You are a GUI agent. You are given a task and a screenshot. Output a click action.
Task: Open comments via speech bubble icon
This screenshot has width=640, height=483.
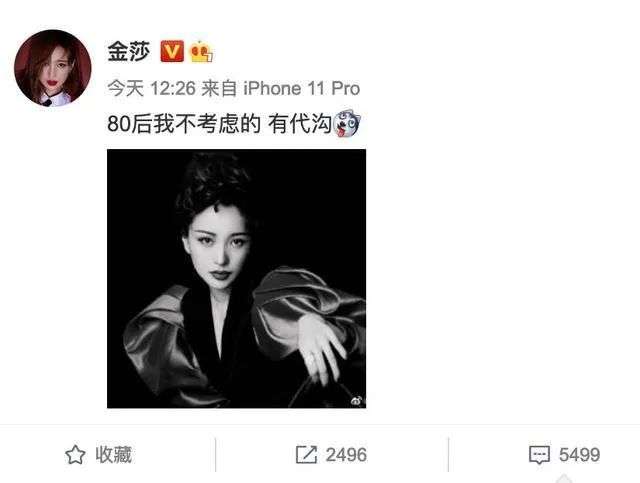coord(539,455)
